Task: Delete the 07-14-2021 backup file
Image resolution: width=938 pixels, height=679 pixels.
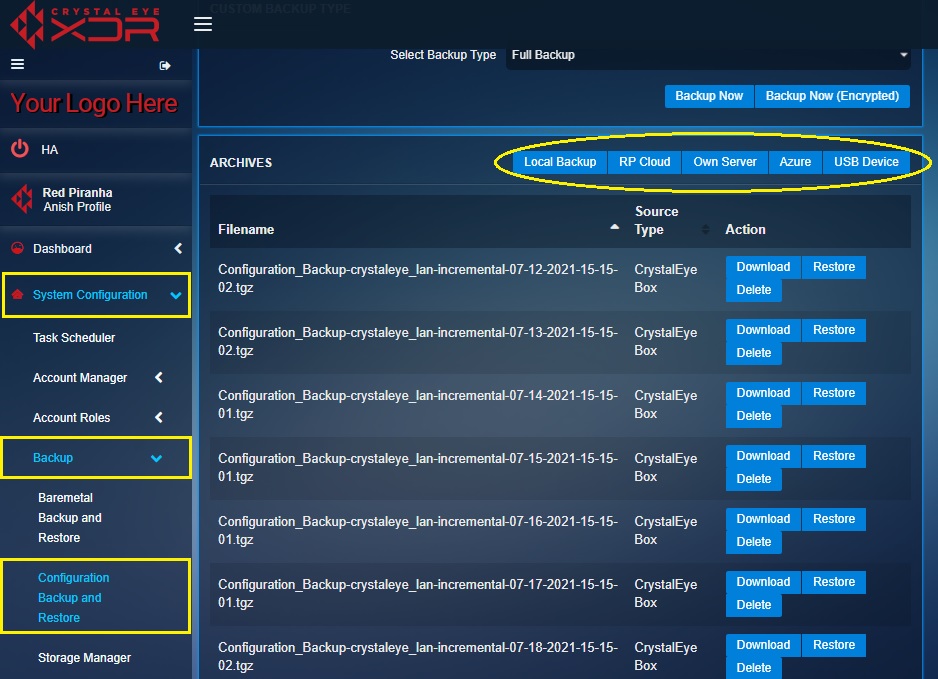Action: click(754, 416)
